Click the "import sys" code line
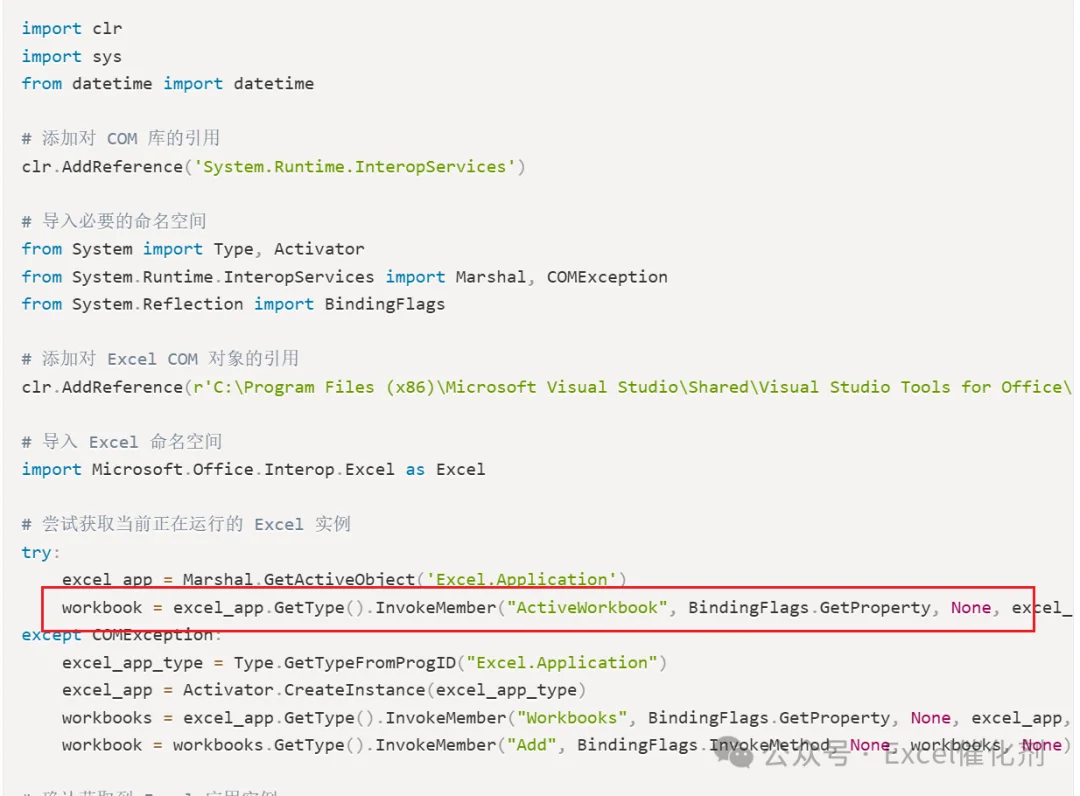 pos(72,56)
